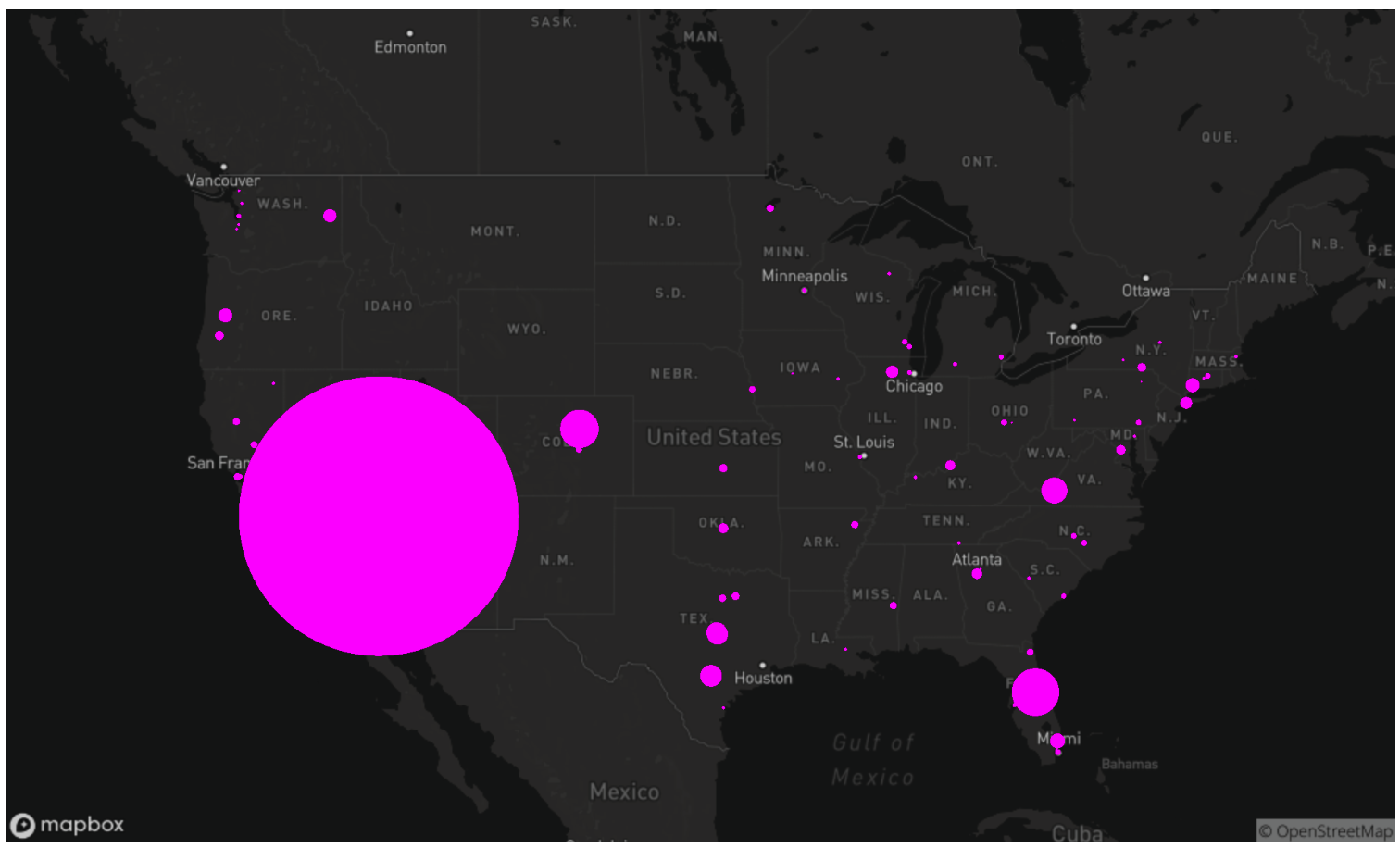Click the Edmonton city label
Screen dimensions: 1400x848
(x=410, y=47)
